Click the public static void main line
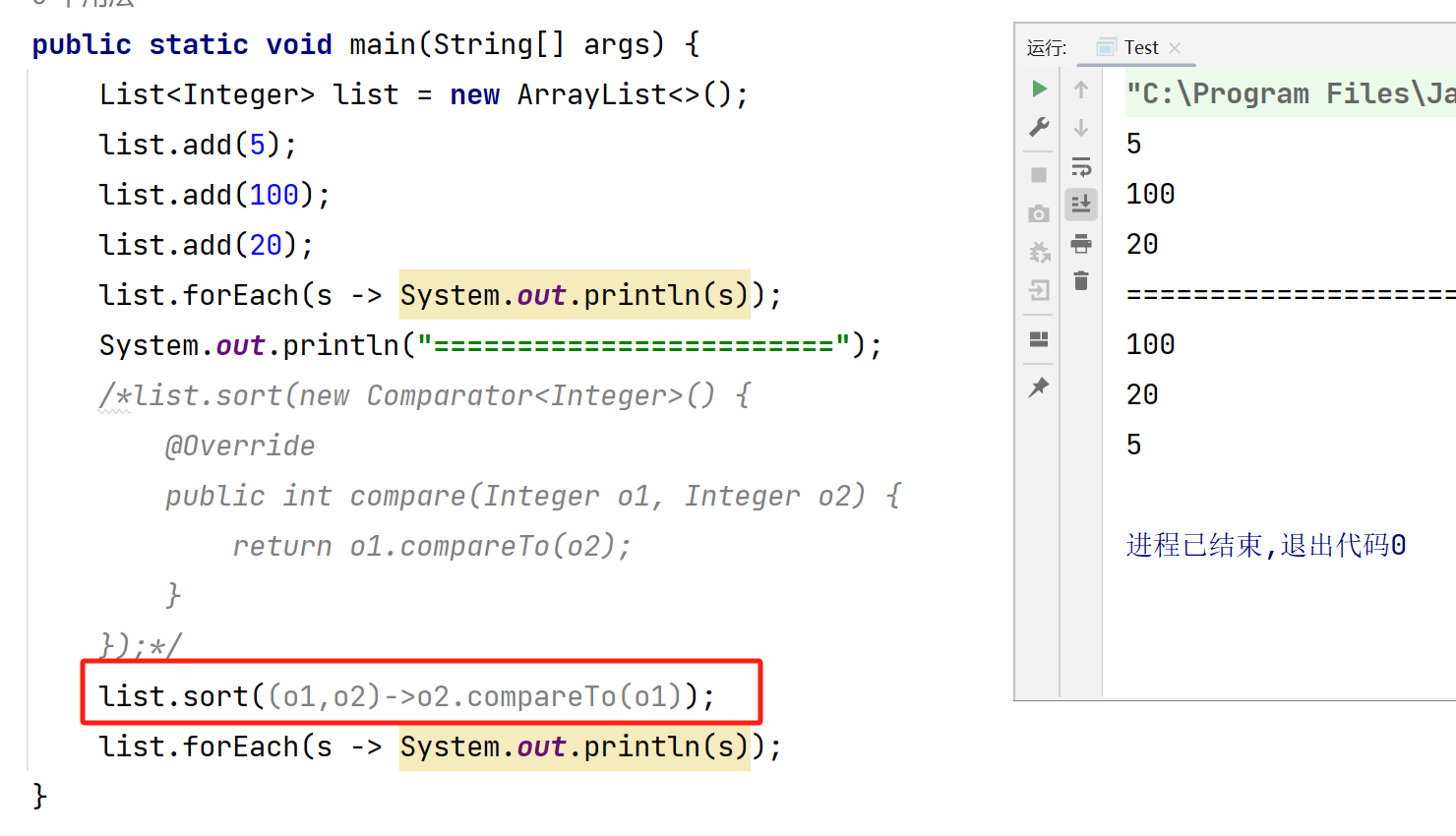 coord(366,45)
